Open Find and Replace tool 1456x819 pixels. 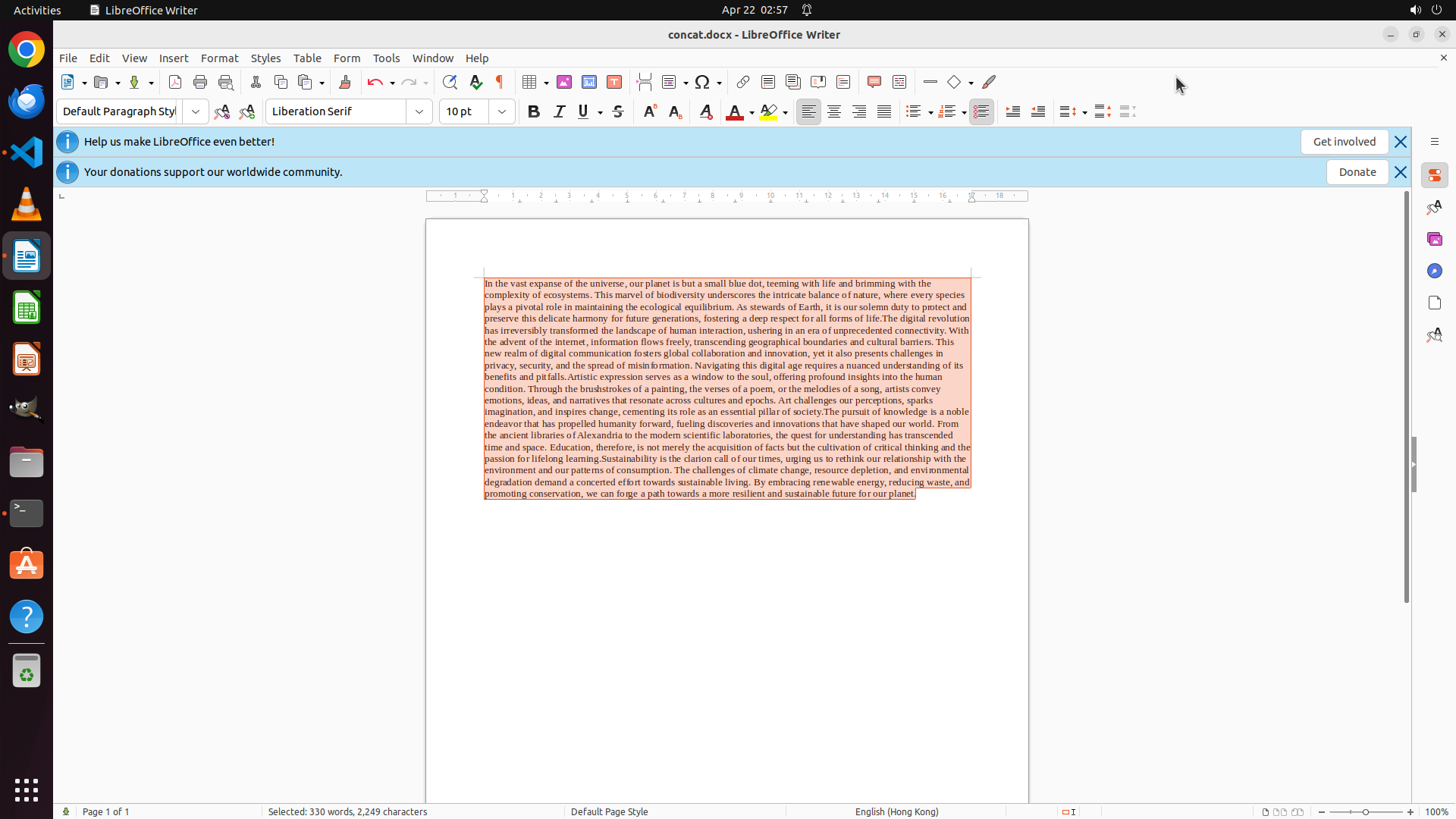(450, 82)
